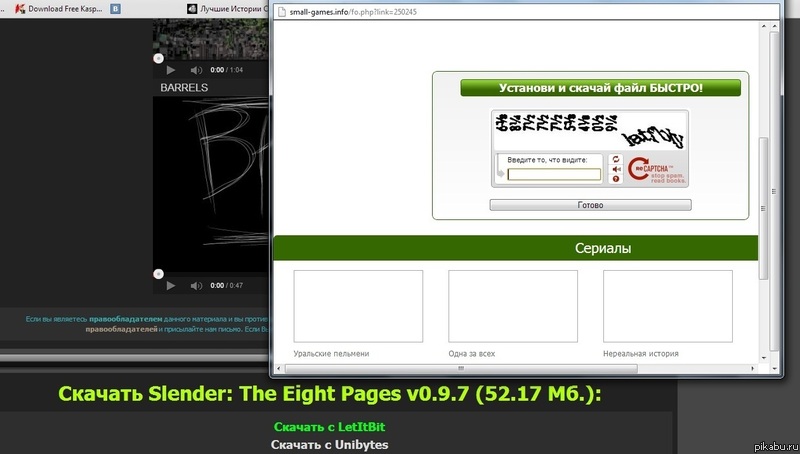Viewport: 800px width, 454px height.
Task: Open the Уральские пельмени thumbnail
Action: point(358,306)
